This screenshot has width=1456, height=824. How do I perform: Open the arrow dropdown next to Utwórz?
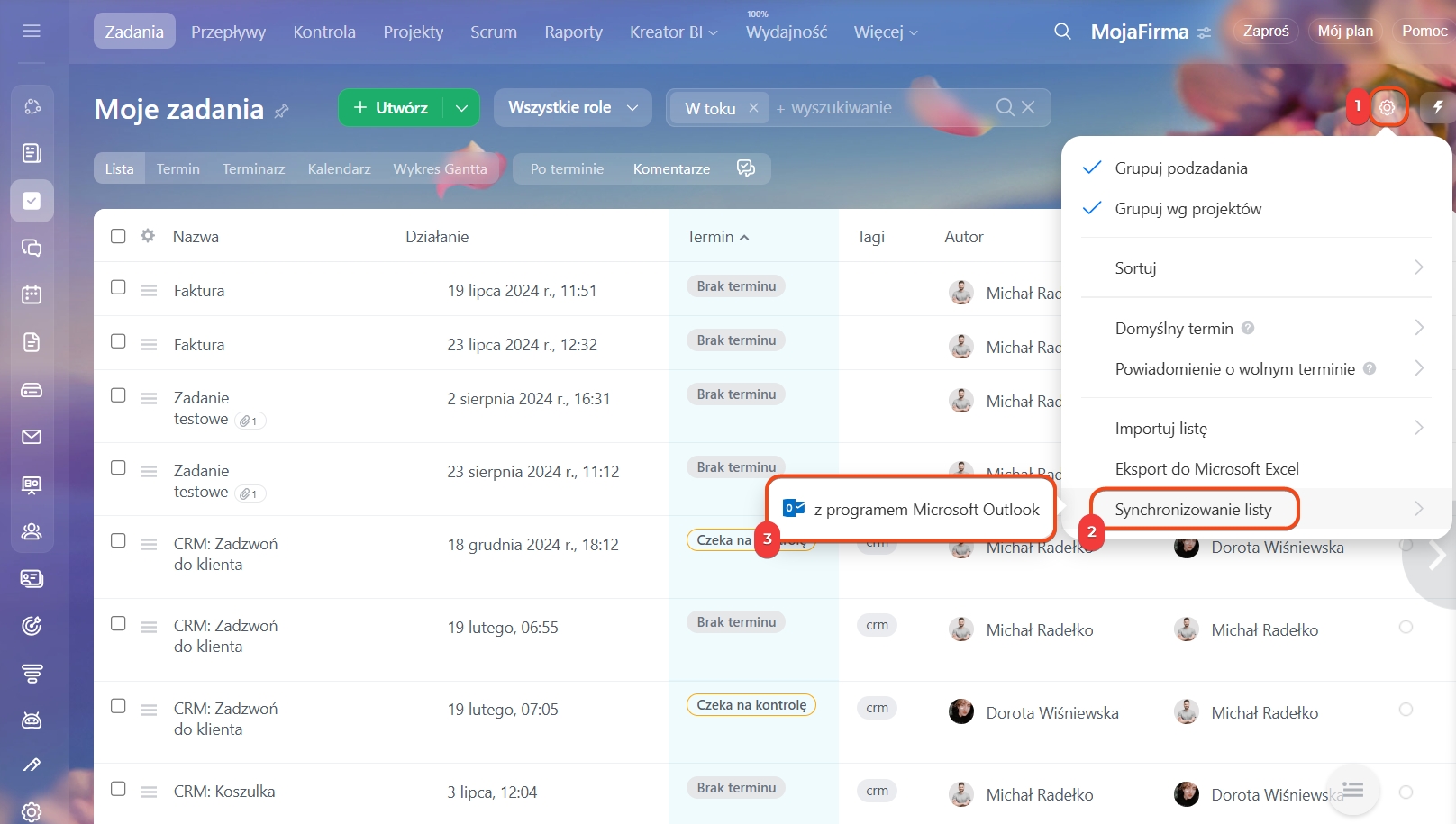pos(461,108)
